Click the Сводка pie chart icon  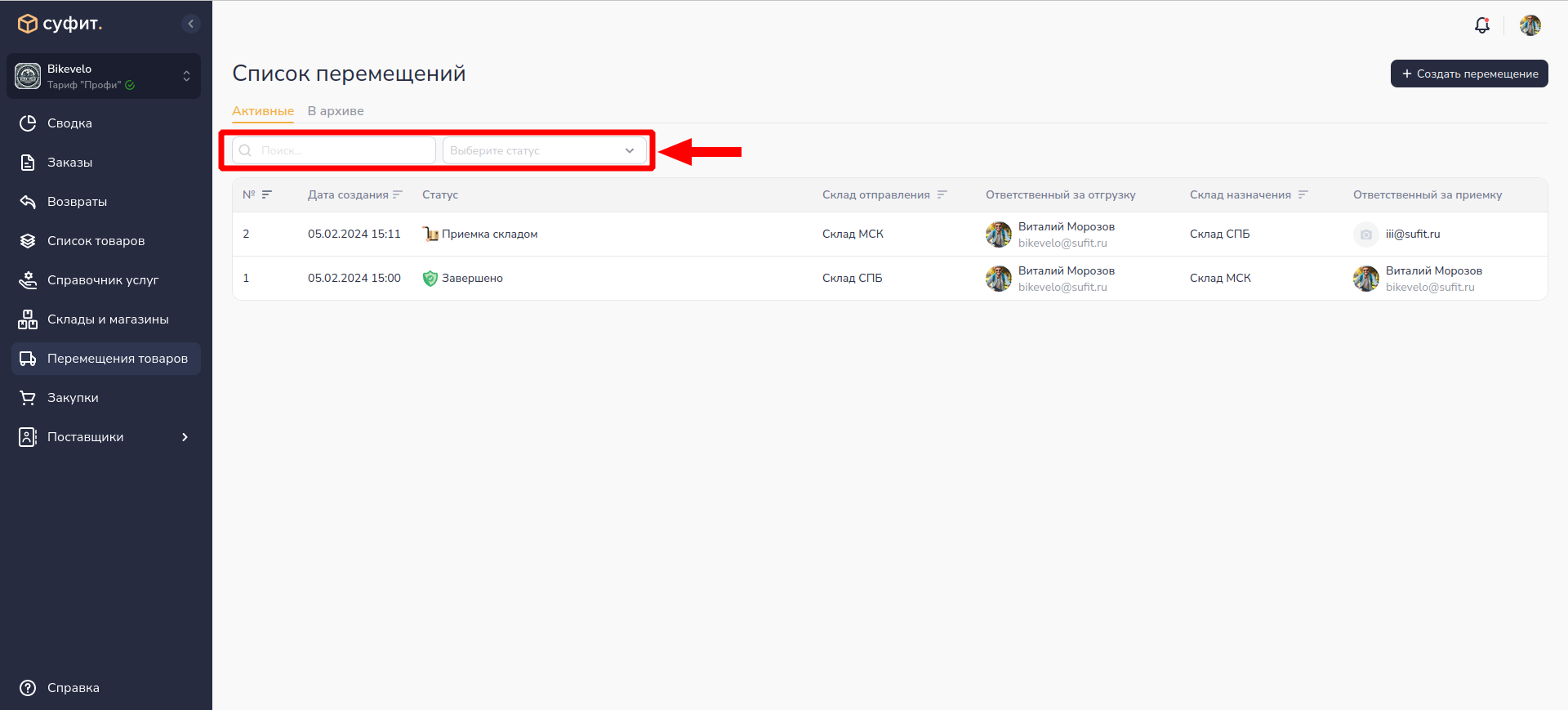pos(28,123)
